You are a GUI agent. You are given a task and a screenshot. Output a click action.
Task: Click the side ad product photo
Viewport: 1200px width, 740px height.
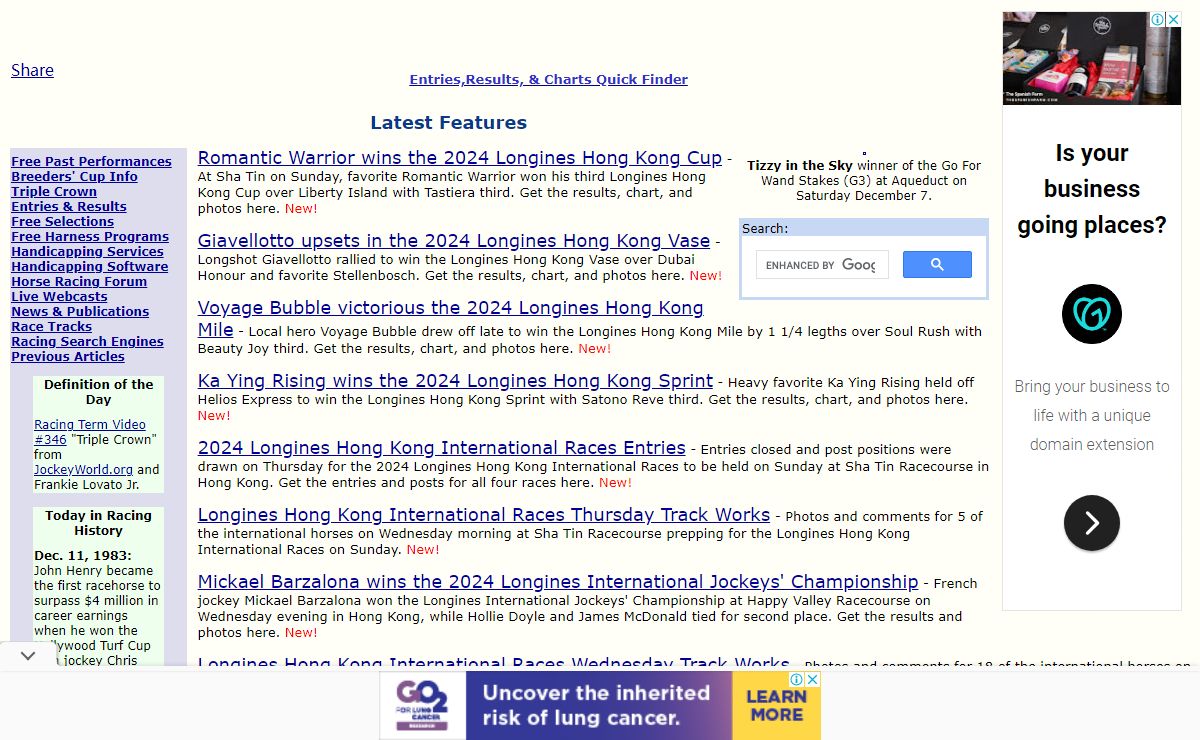(1091, 58)
